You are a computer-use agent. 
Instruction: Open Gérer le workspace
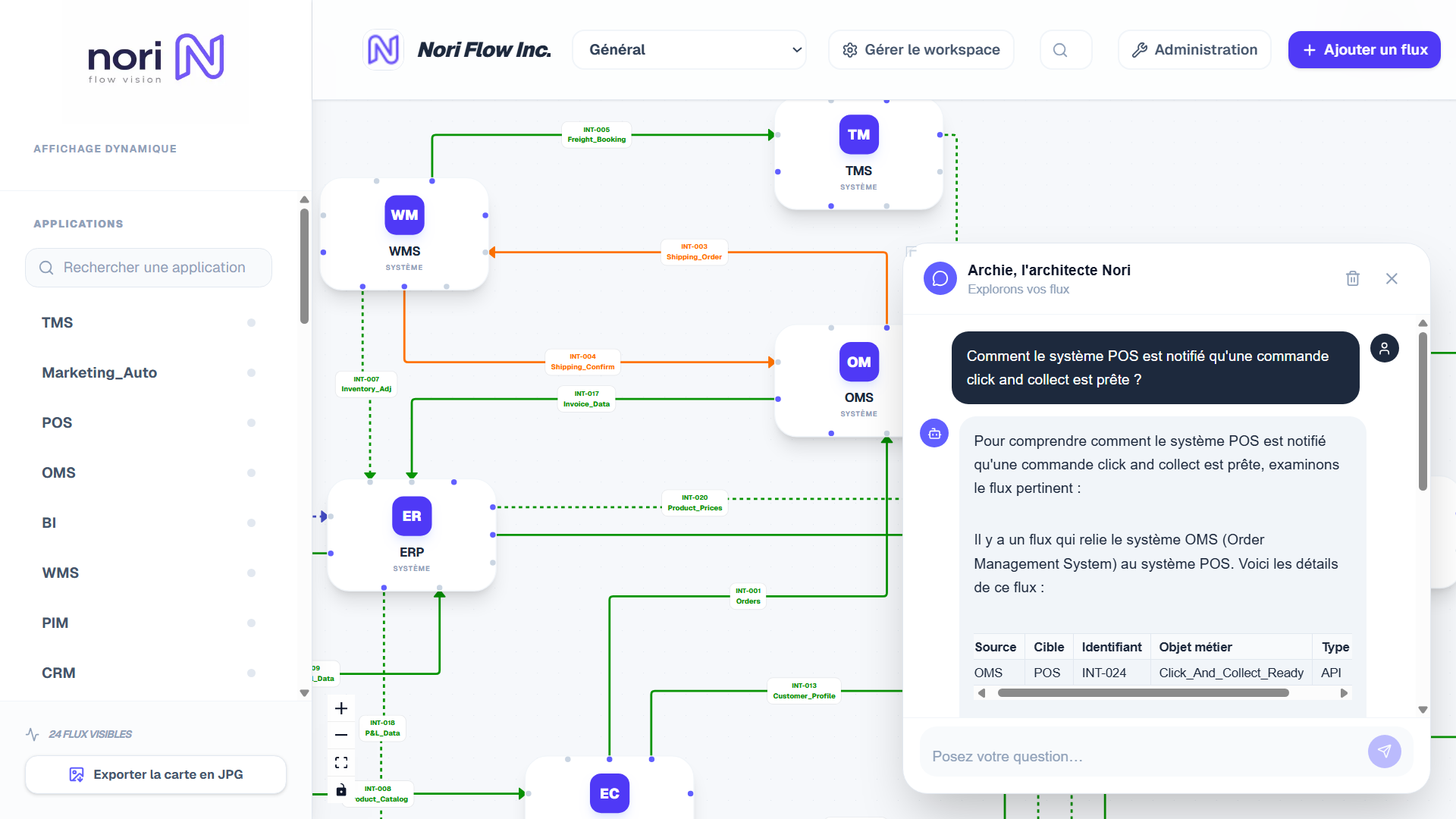[921, 50]
